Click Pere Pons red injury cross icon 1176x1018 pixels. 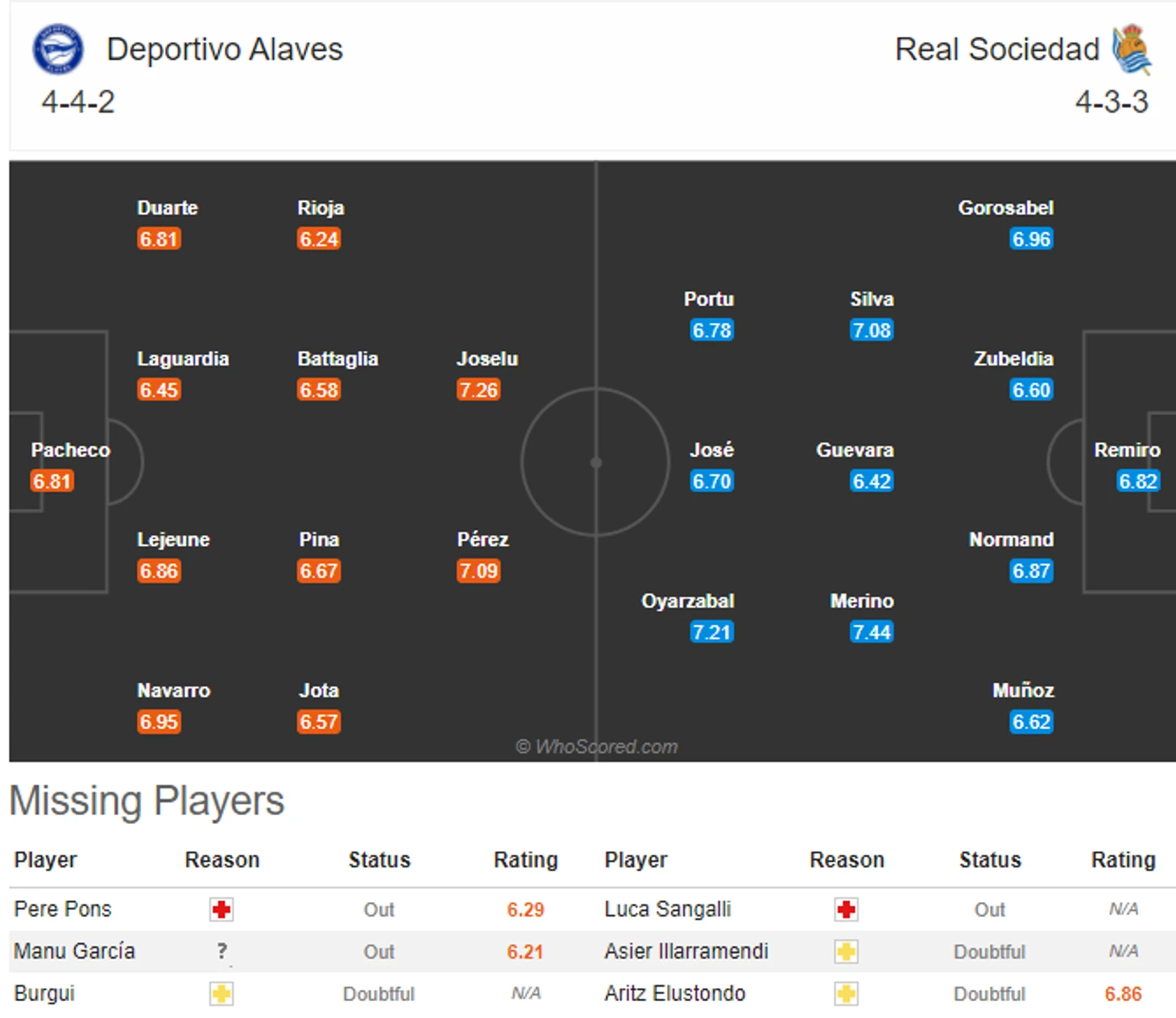pyautogui.click(x=222, y=909)
